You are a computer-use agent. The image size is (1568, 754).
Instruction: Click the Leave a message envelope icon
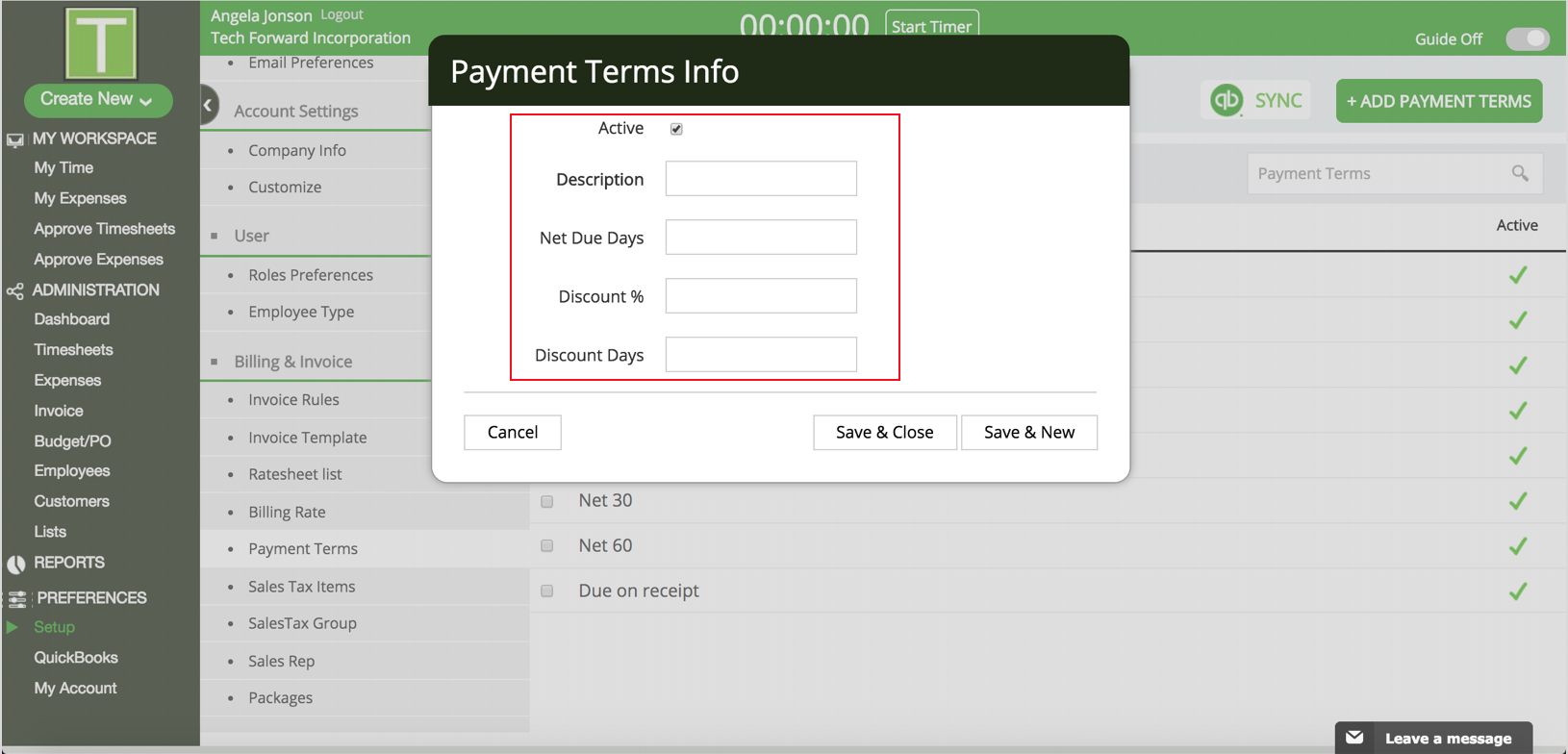pos(1354,738)
